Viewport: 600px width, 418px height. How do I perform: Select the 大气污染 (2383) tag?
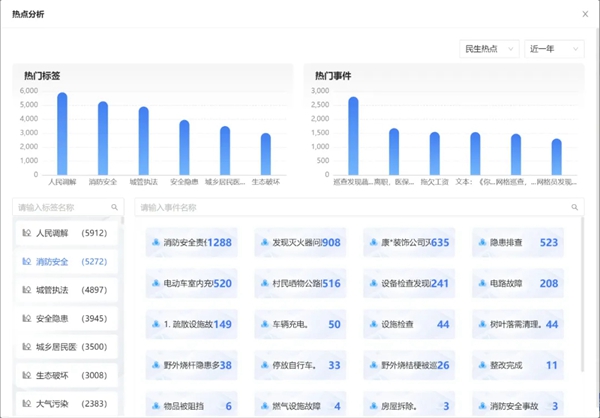[67, 404]
